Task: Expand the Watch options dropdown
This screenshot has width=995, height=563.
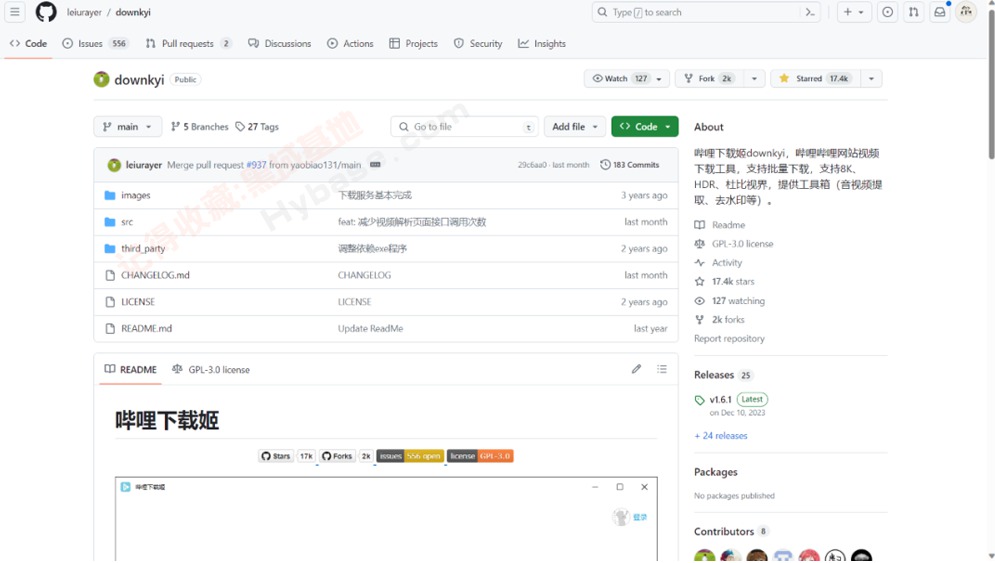Action: 626,79
